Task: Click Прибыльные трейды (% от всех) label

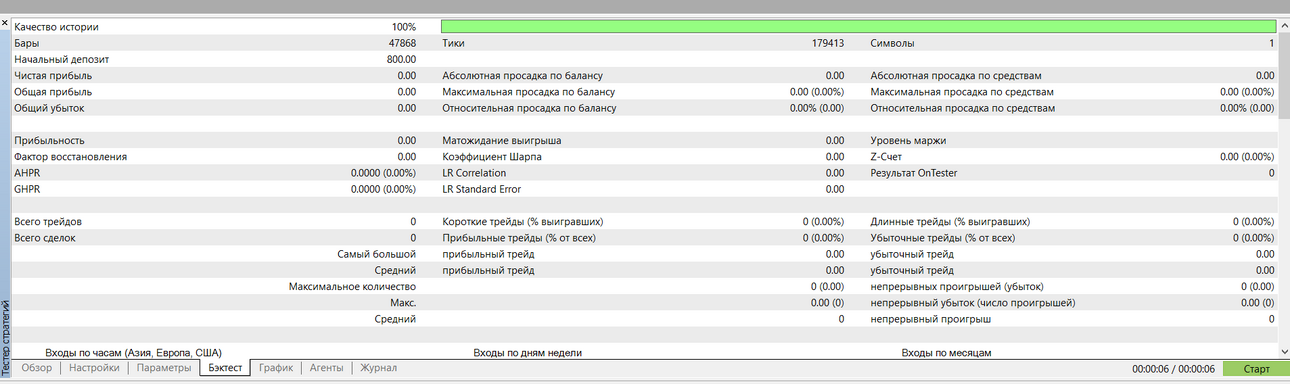Action: click(521, 237)
